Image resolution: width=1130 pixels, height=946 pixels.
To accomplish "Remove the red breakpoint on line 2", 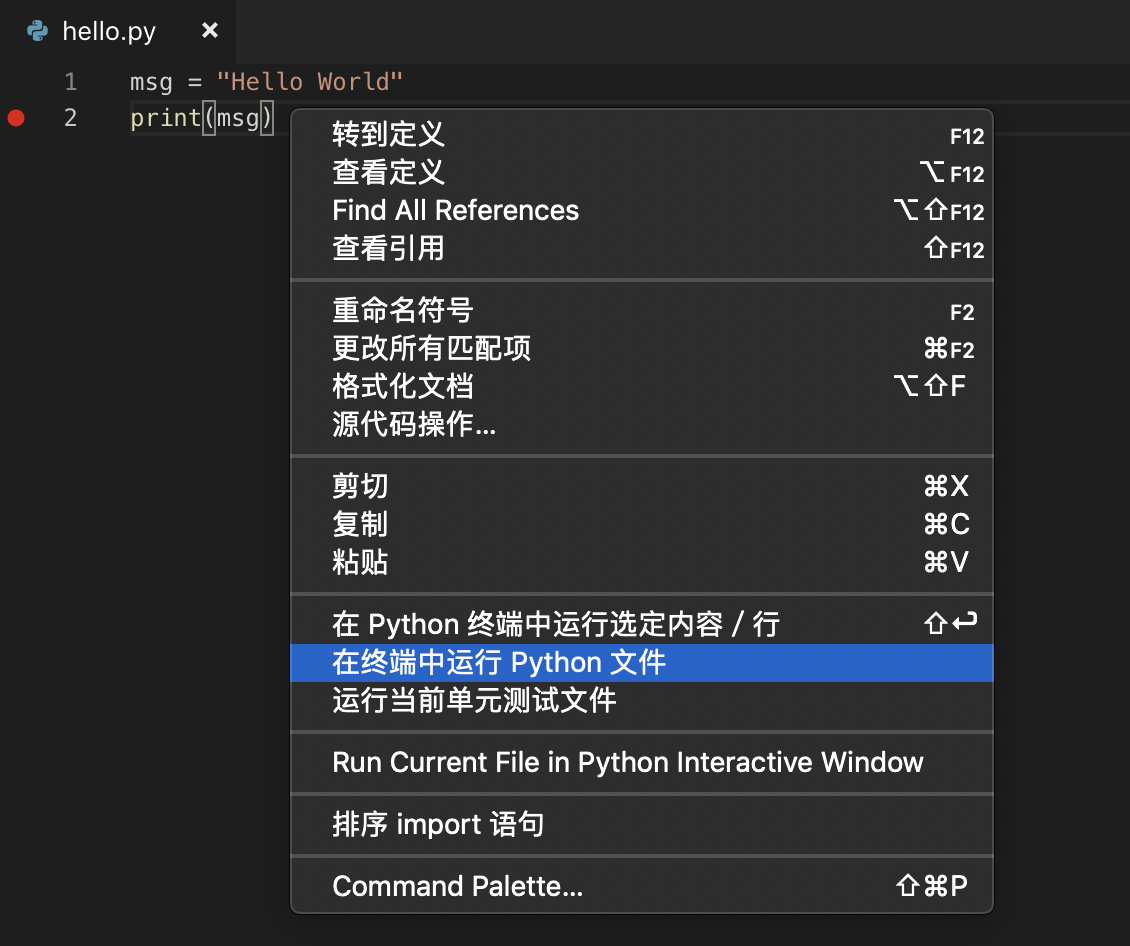I will click(16, 117).
